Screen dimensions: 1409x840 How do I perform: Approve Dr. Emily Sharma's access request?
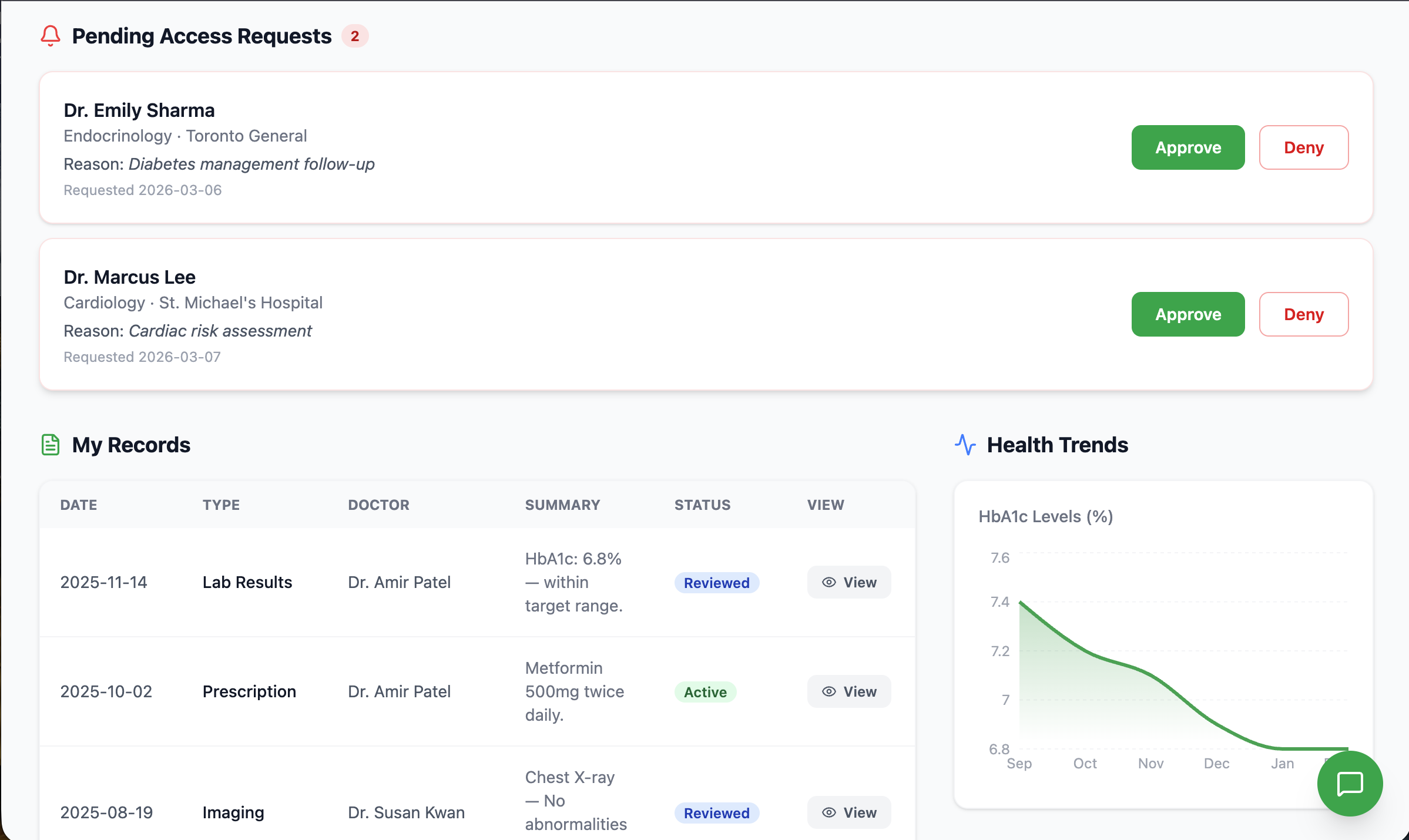tap(1187, 147)
